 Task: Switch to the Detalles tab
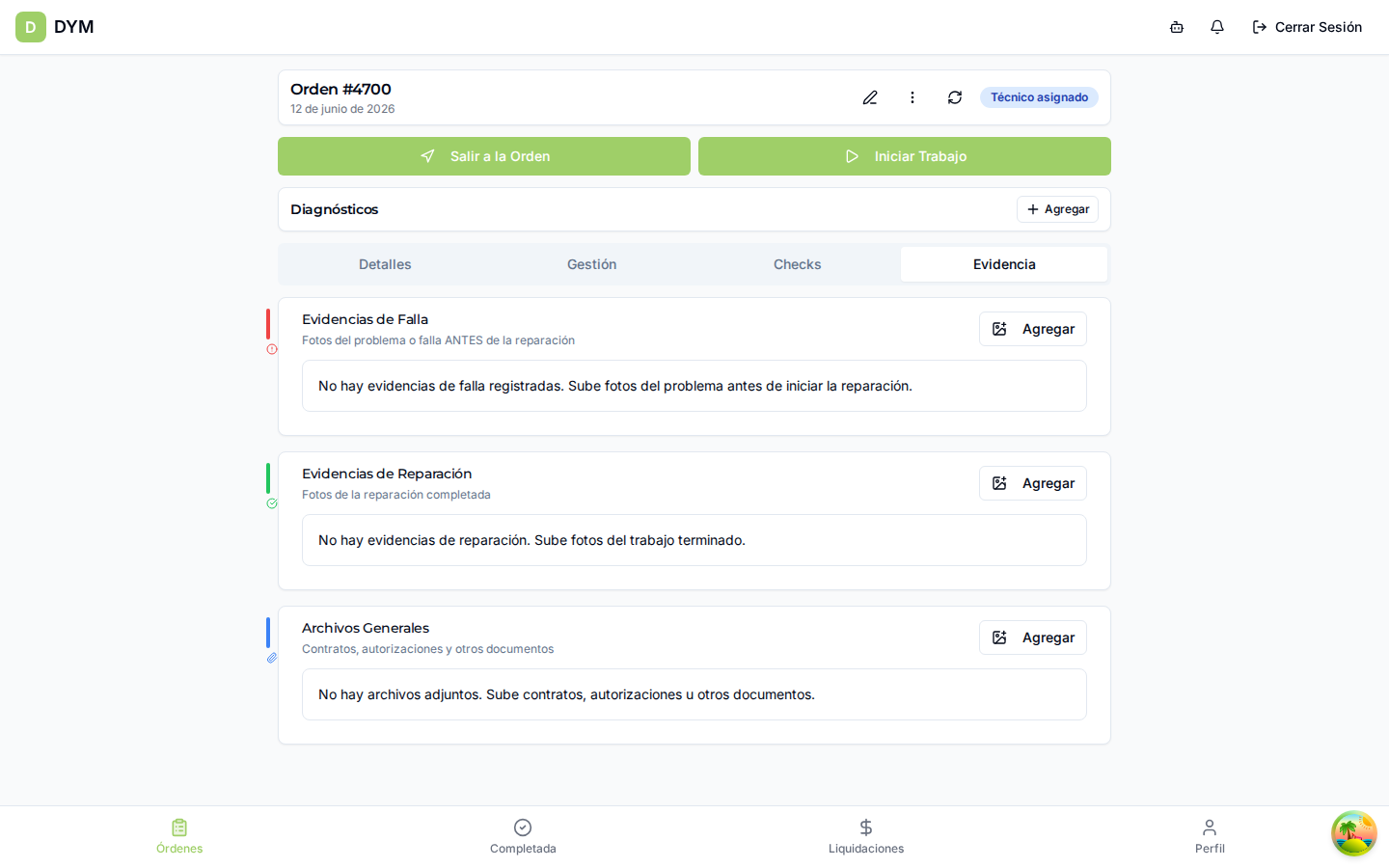click(x=385, y=264)
